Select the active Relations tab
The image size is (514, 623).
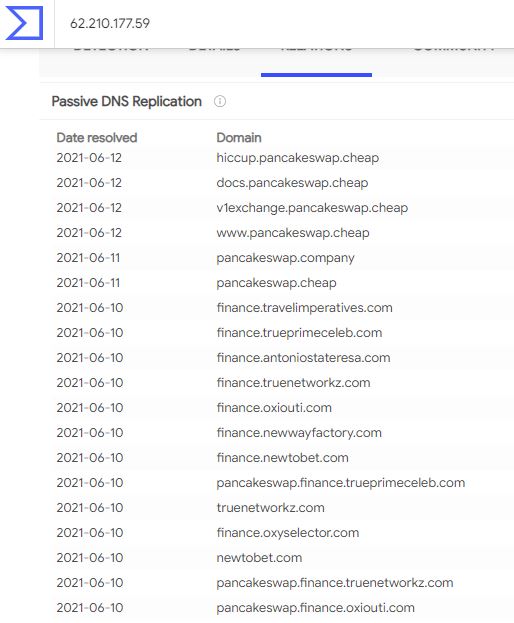316,50
